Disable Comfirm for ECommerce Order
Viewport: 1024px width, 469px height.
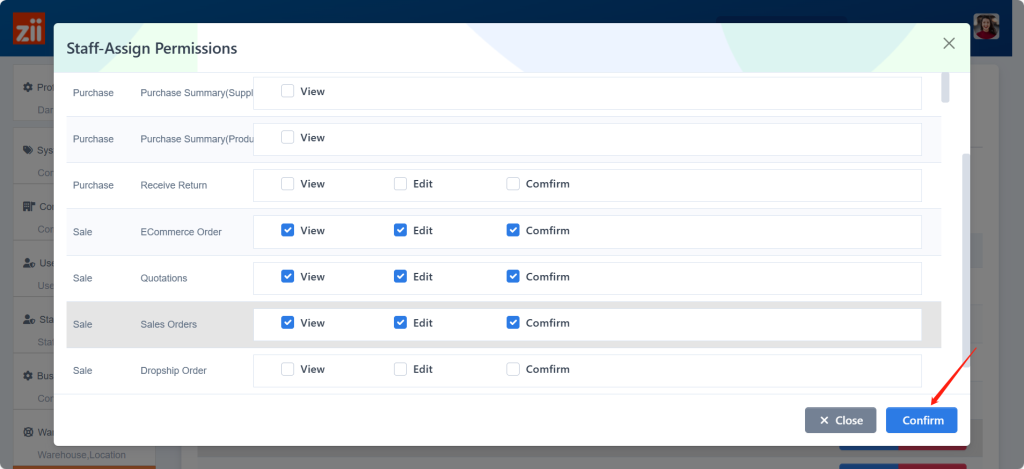pyautogui.click(x=513, y=230)
